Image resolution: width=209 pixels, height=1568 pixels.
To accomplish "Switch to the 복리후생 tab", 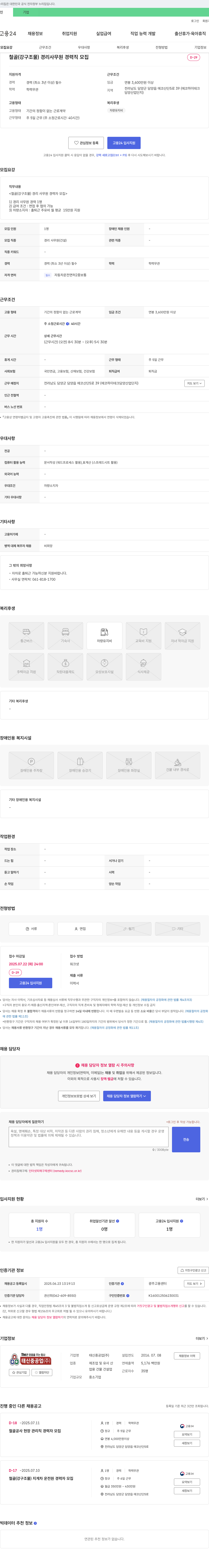I will click(x=123, y=48).
